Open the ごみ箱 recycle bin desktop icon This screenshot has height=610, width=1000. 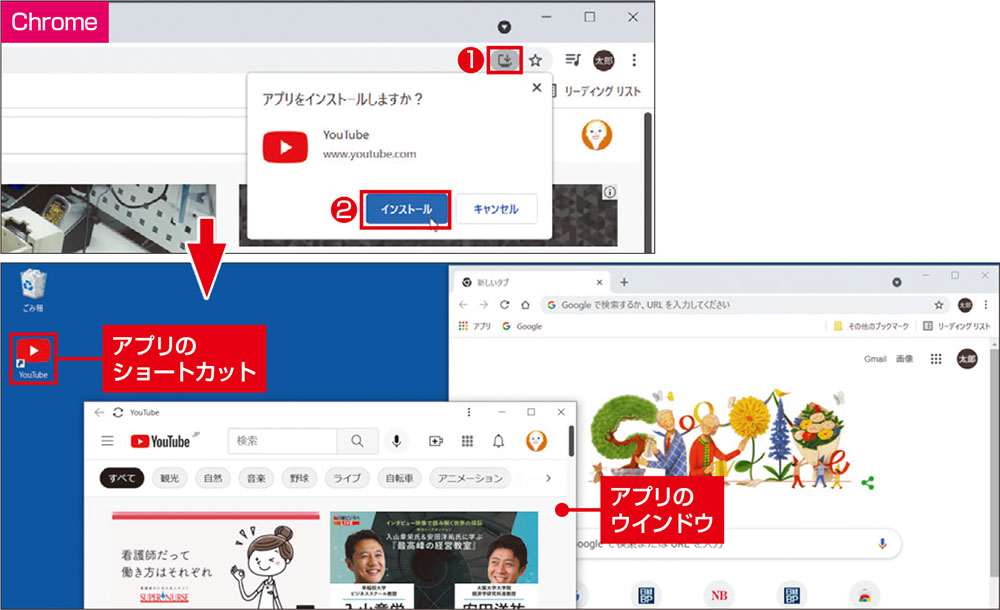coord(33,290)
